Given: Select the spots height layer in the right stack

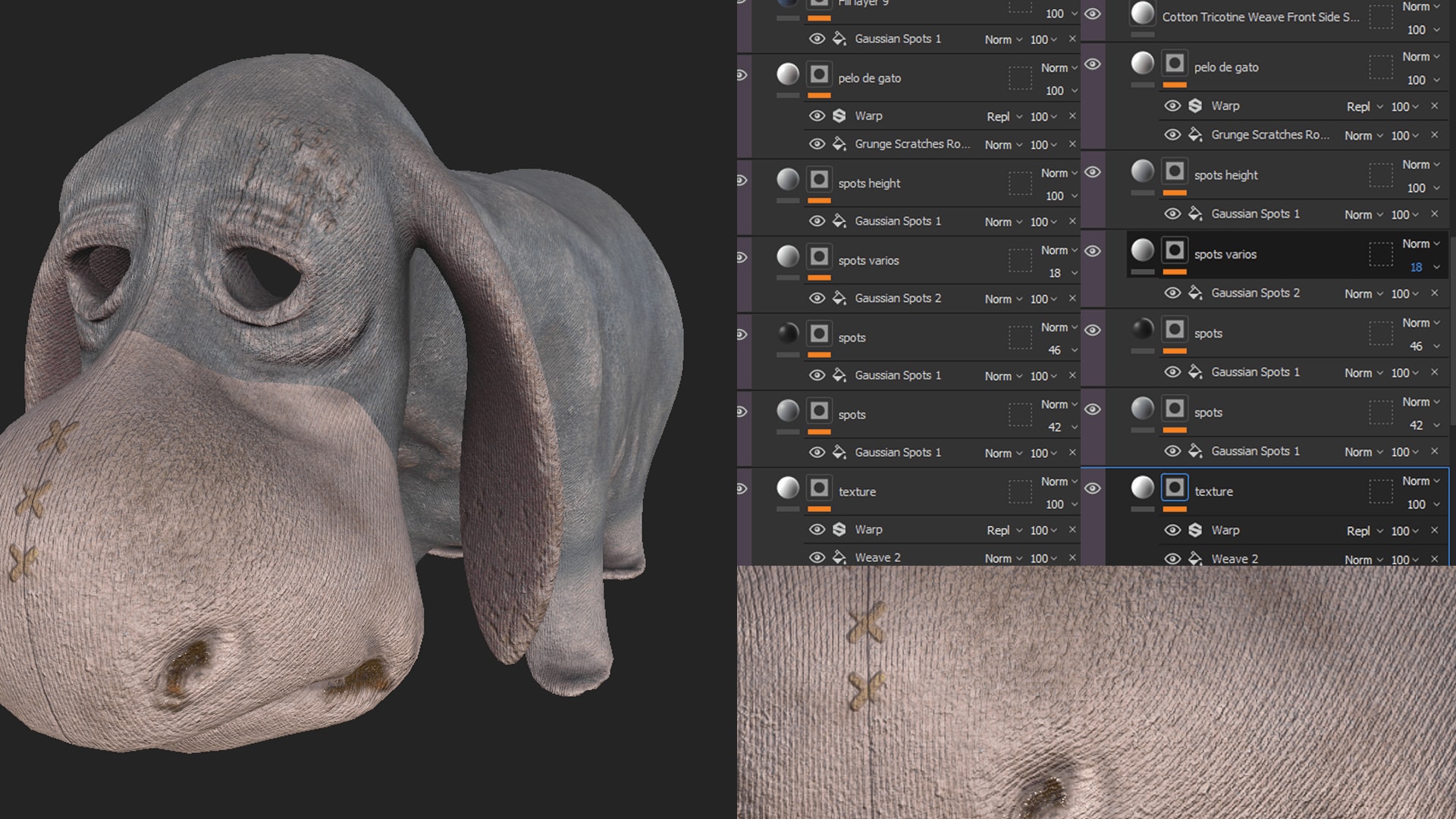Looking at the screenshot, I should click(1225, 175).
